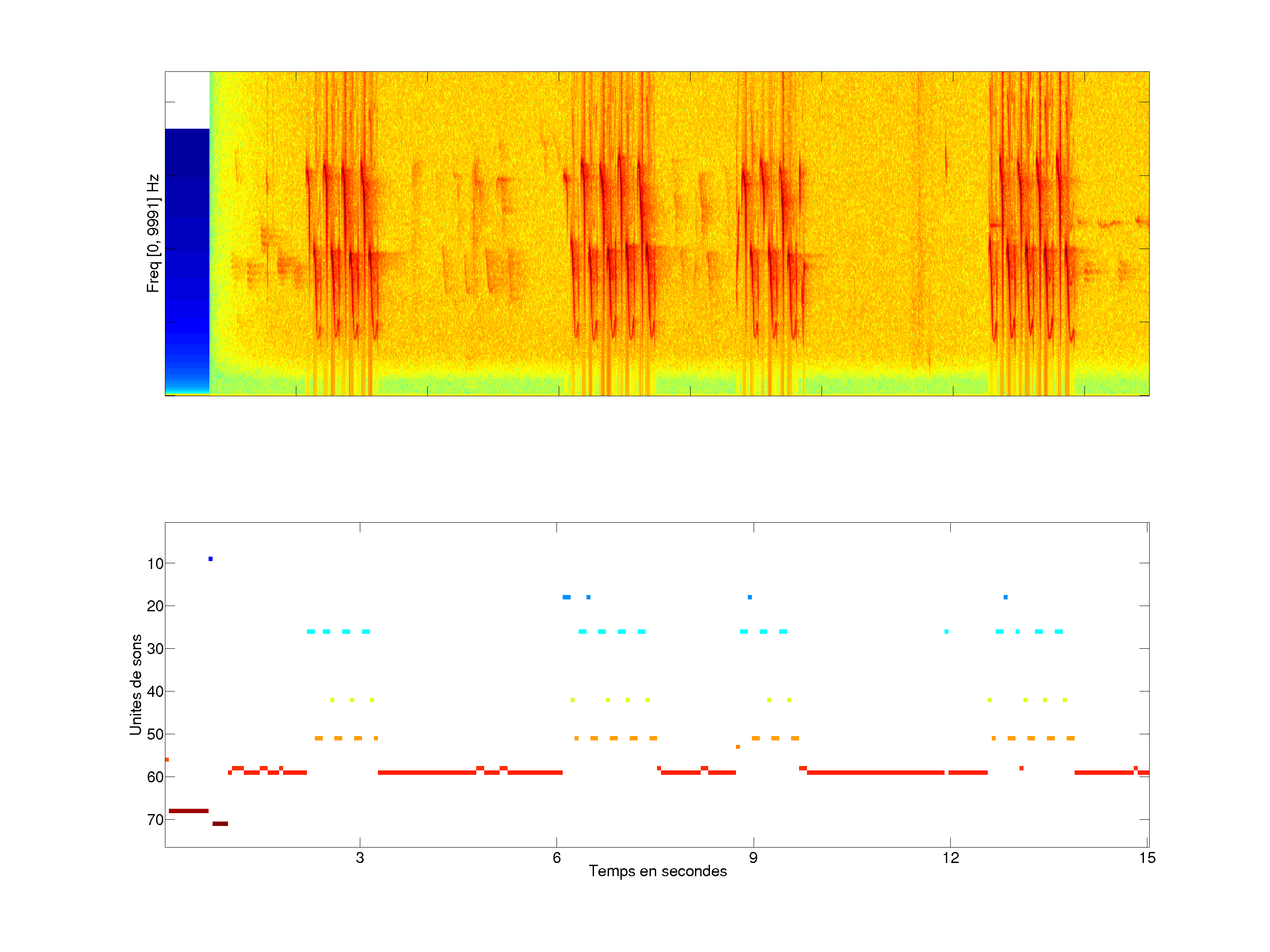Click the x-axis tick label 3
Screen dimensions: 1270x952
pos(360,858)
